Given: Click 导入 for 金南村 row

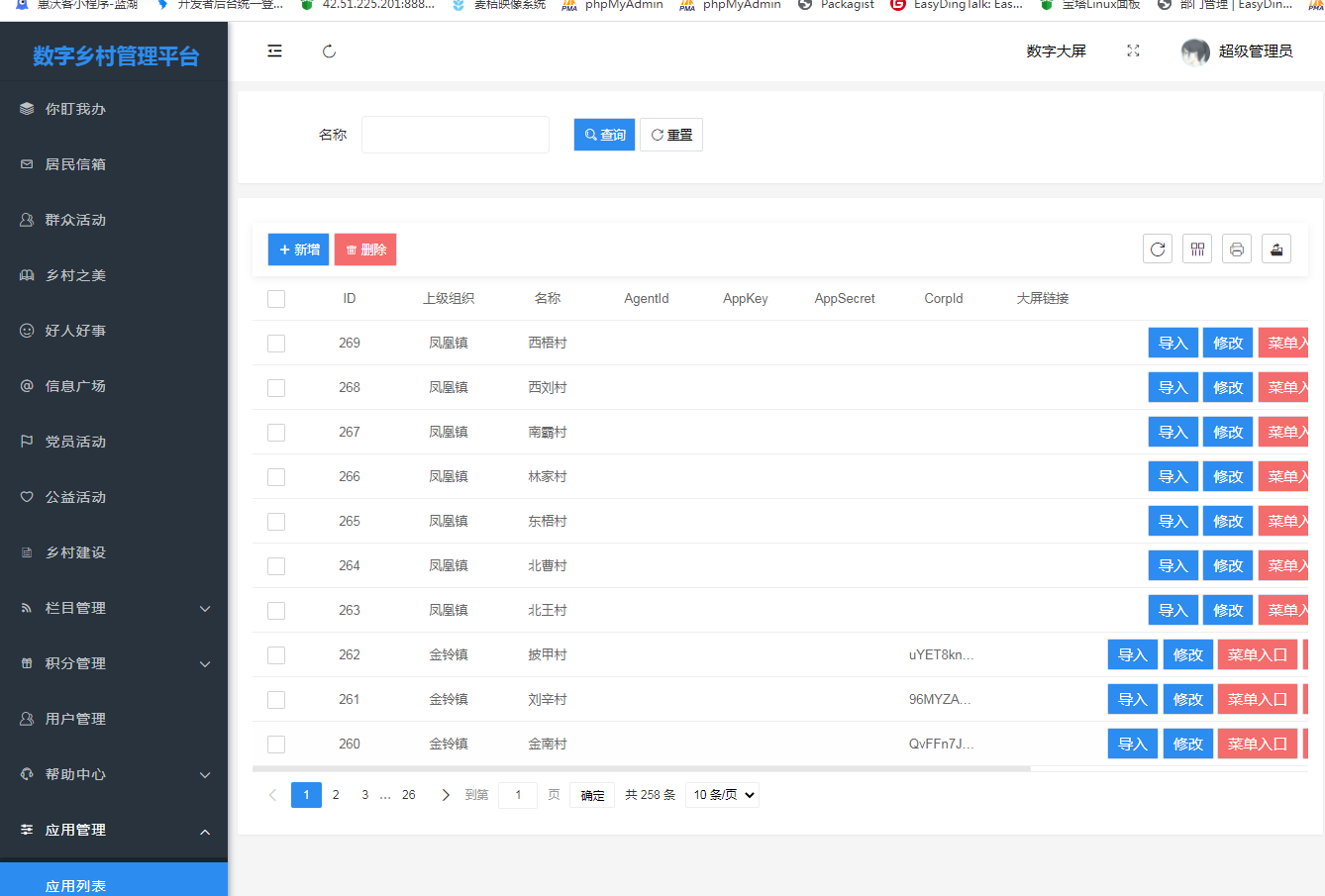Looking at the screenshot, I should coord(1133,744).
